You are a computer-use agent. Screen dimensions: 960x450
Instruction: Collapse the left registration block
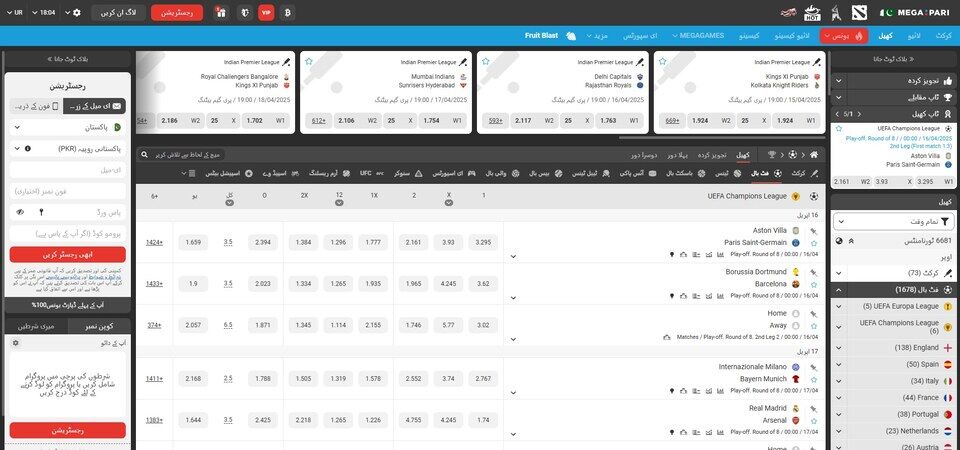[x=67, y=59]
